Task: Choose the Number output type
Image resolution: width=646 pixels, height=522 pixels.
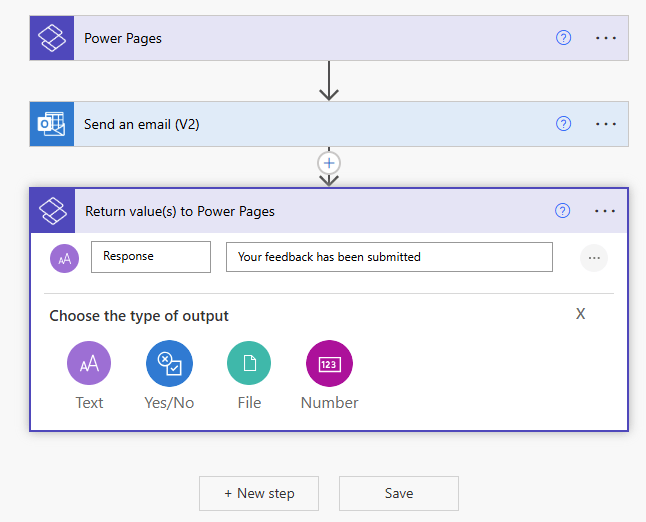Action: tap(329, 364)
